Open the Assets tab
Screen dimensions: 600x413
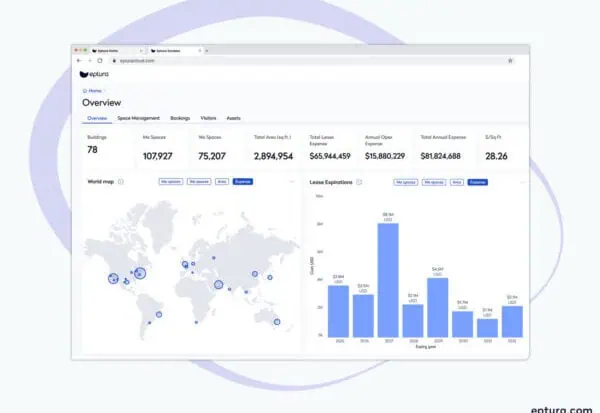pos(233,118)
